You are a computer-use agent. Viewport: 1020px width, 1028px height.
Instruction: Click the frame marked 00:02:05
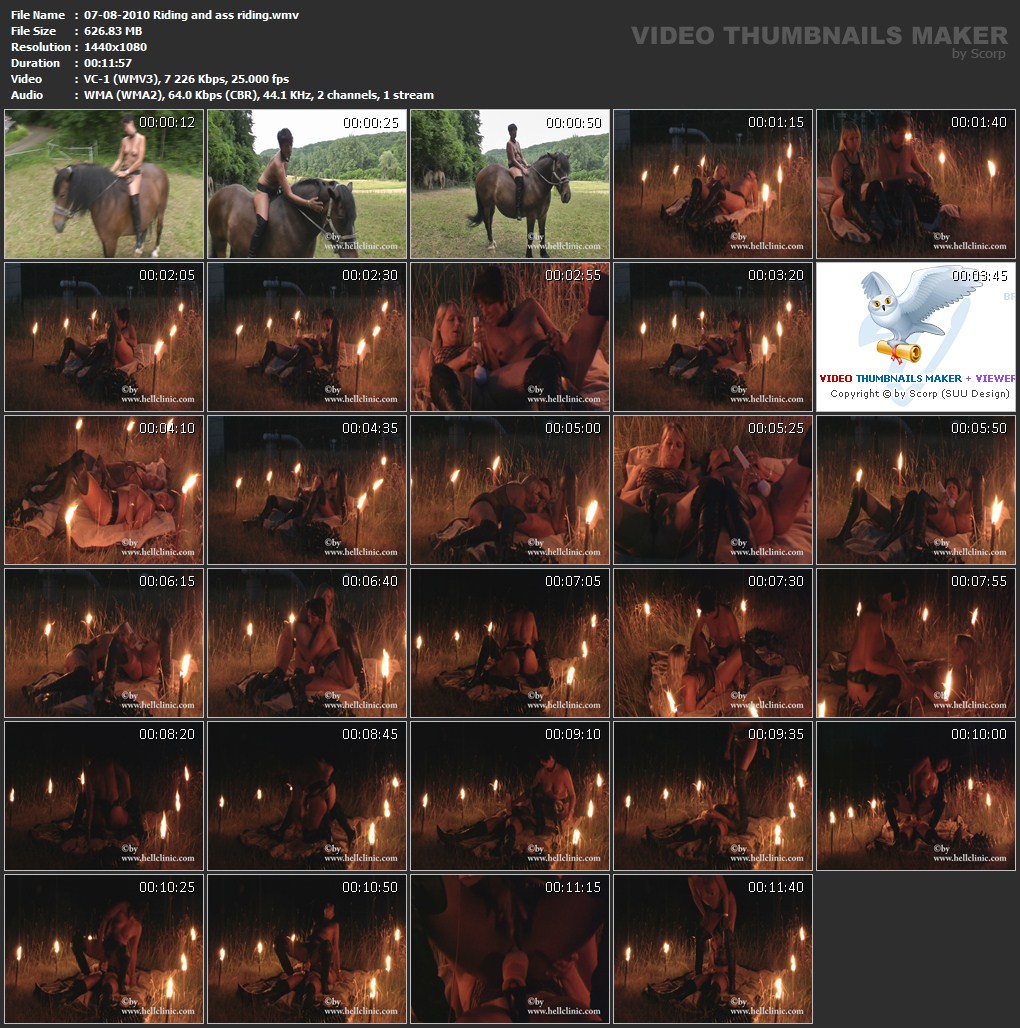[x=104, y=337]
